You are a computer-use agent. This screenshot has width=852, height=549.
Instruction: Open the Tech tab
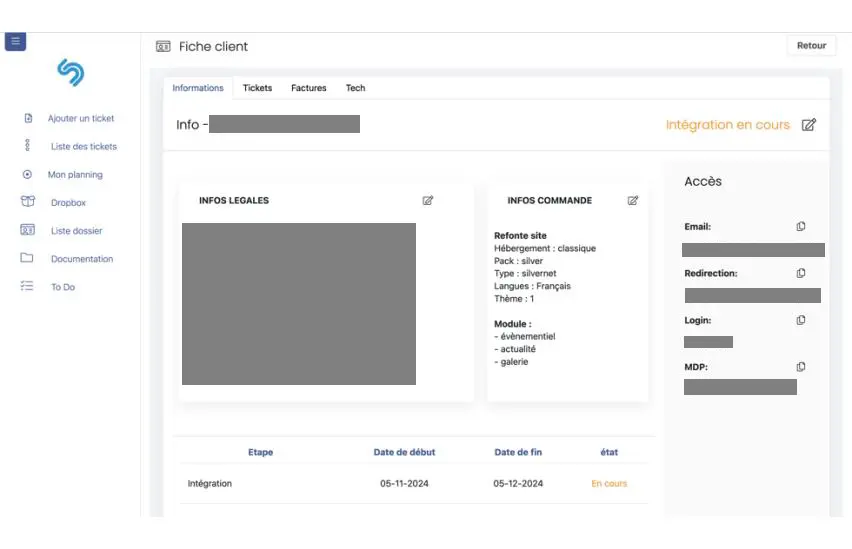(x=355, y=88)
